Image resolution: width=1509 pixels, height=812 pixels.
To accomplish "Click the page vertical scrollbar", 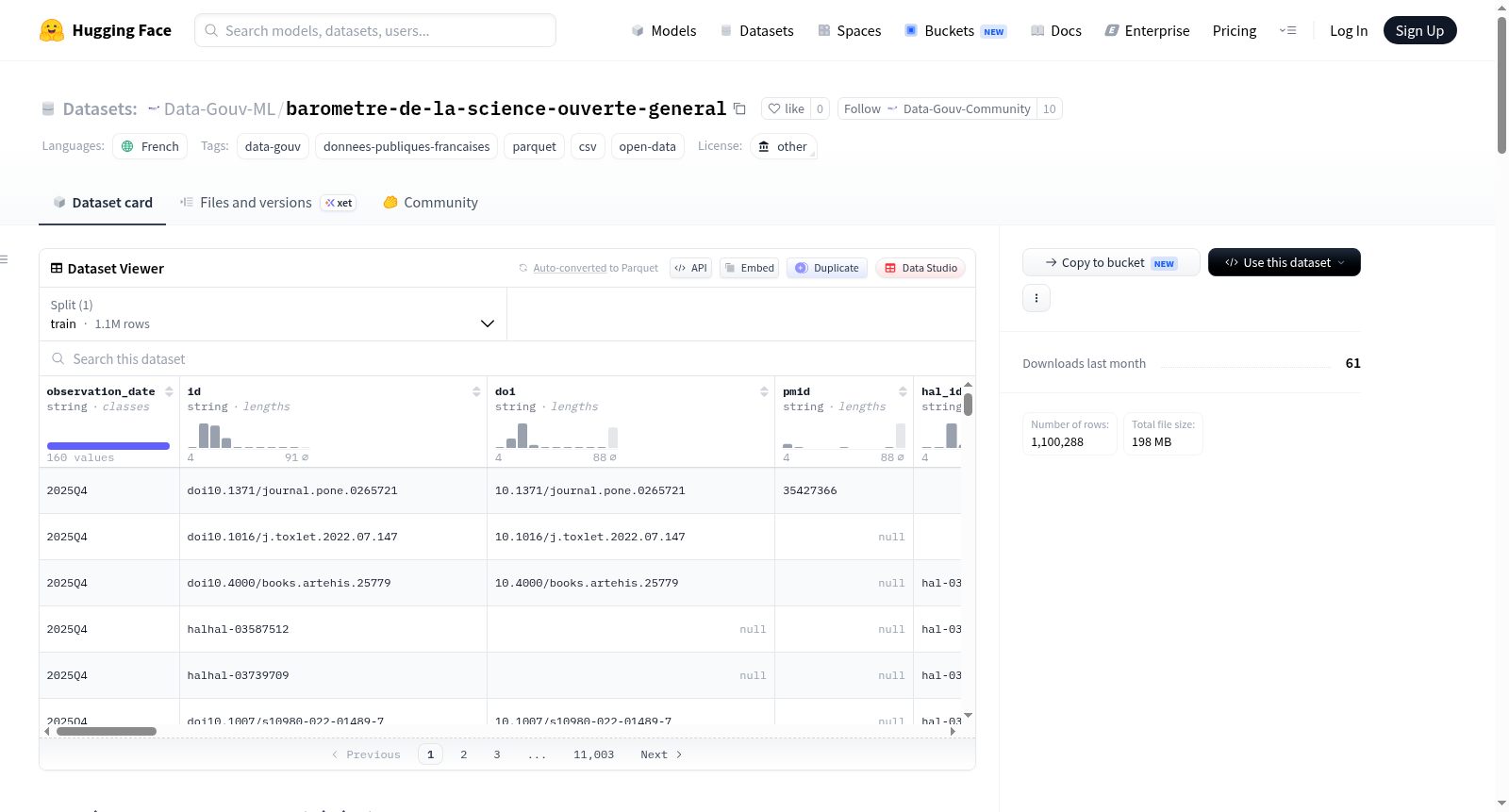I will pyautogui.click(x=1501, y=85).
